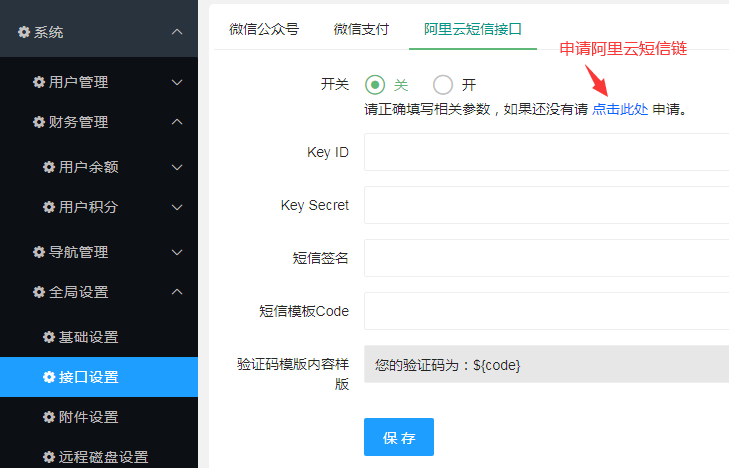Click gear icon beside 基础设置
The width and height of the screenshot is (729, 468).
tap(49, 337)
